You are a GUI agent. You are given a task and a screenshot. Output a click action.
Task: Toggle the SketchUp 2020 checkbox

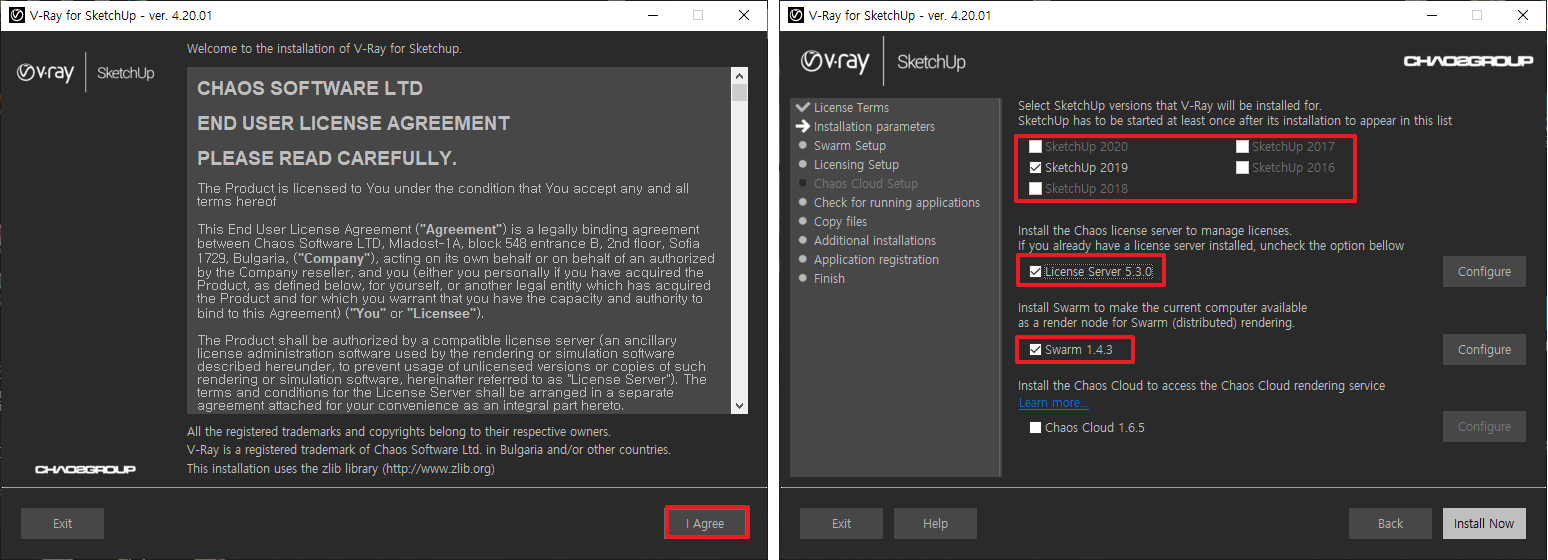[x=1035, y=146]
